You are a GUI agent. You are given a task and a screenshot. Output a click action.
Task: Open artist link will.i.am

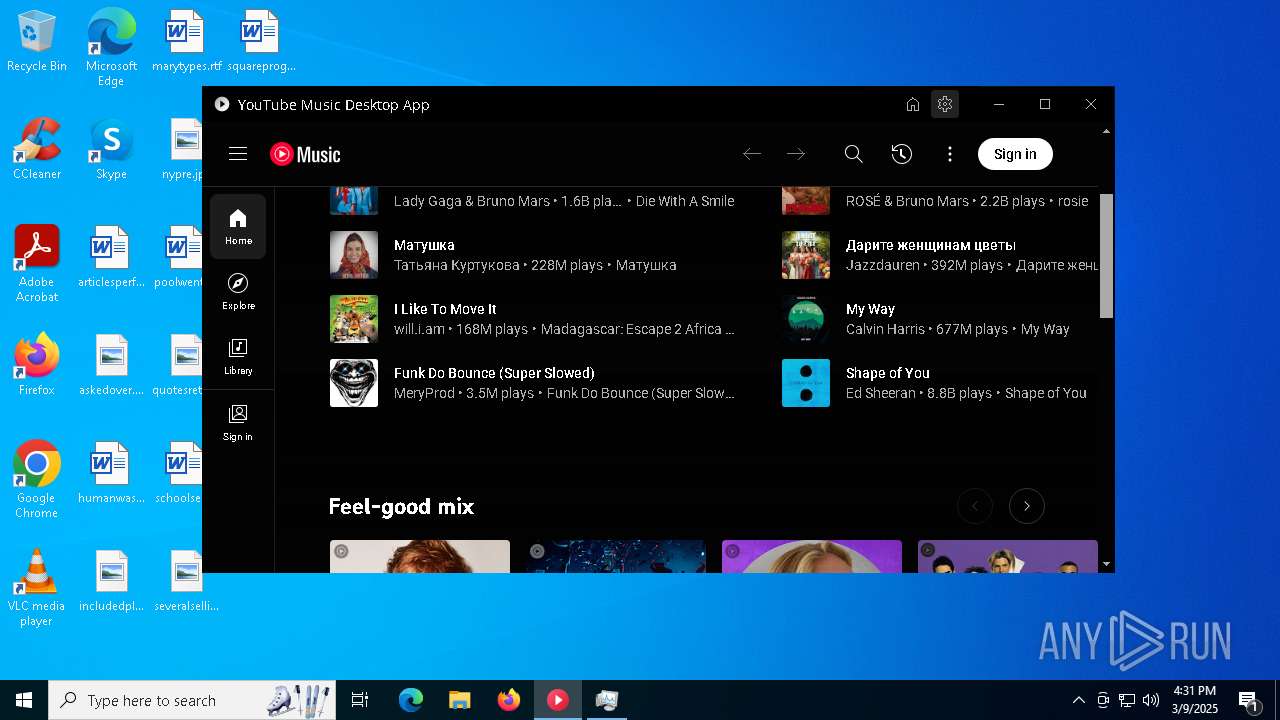(418, 329)
